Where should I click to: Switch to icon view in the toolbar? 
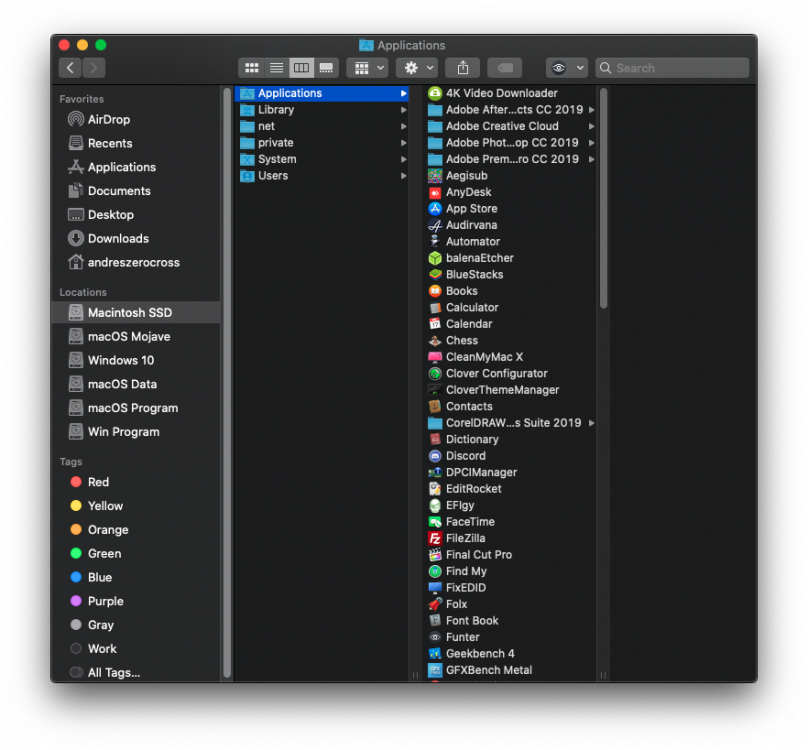[251, 68]
